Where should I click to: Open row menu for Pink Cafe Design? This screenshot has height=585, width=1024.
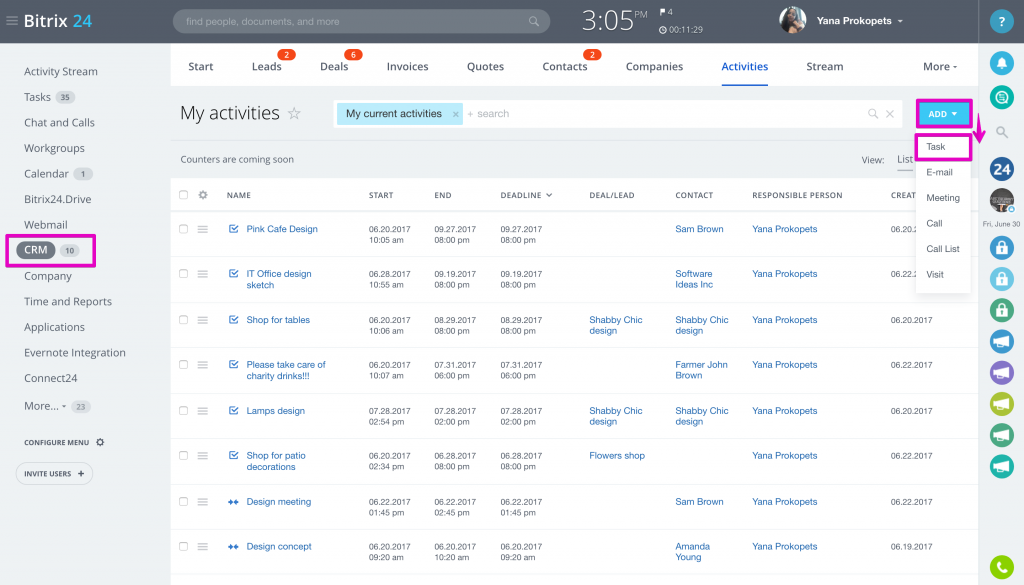click(203, 229)
